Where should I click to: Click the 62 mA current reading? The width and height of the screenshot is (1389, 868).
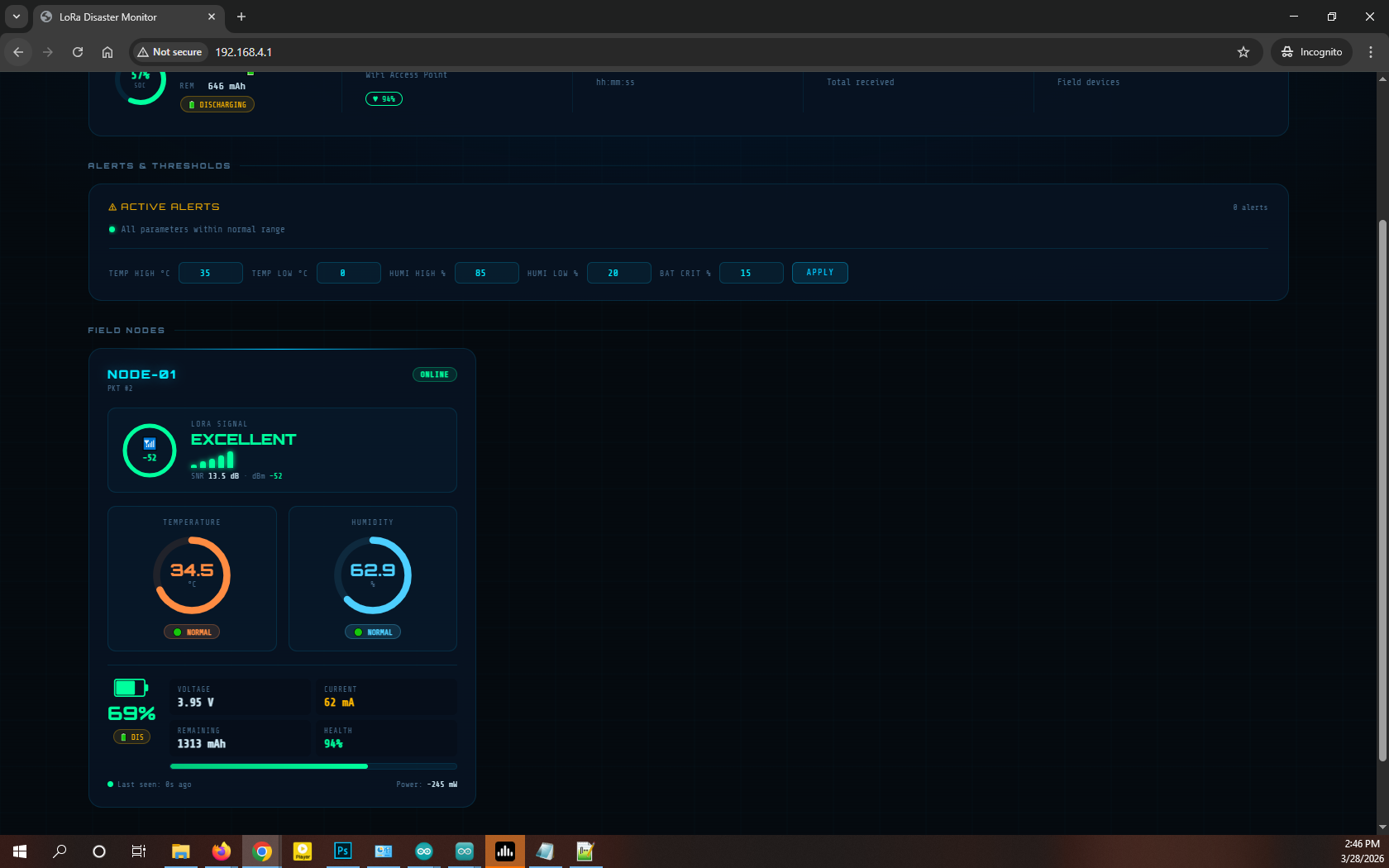pyautogui.click(x=339, y=703)
